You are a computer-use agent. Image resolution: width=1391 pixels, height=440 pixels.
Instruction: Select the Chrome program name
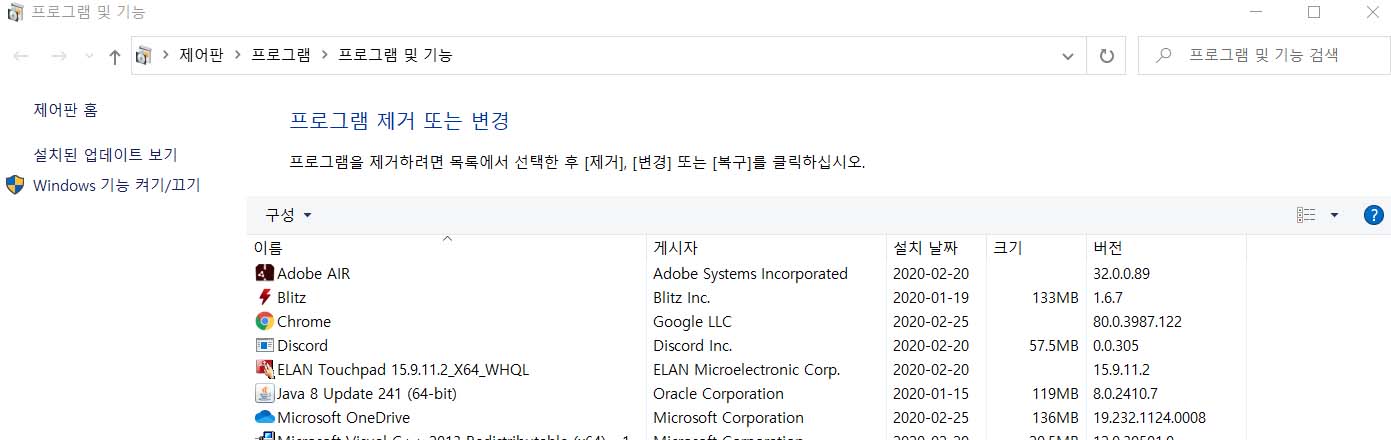(304, 321)
